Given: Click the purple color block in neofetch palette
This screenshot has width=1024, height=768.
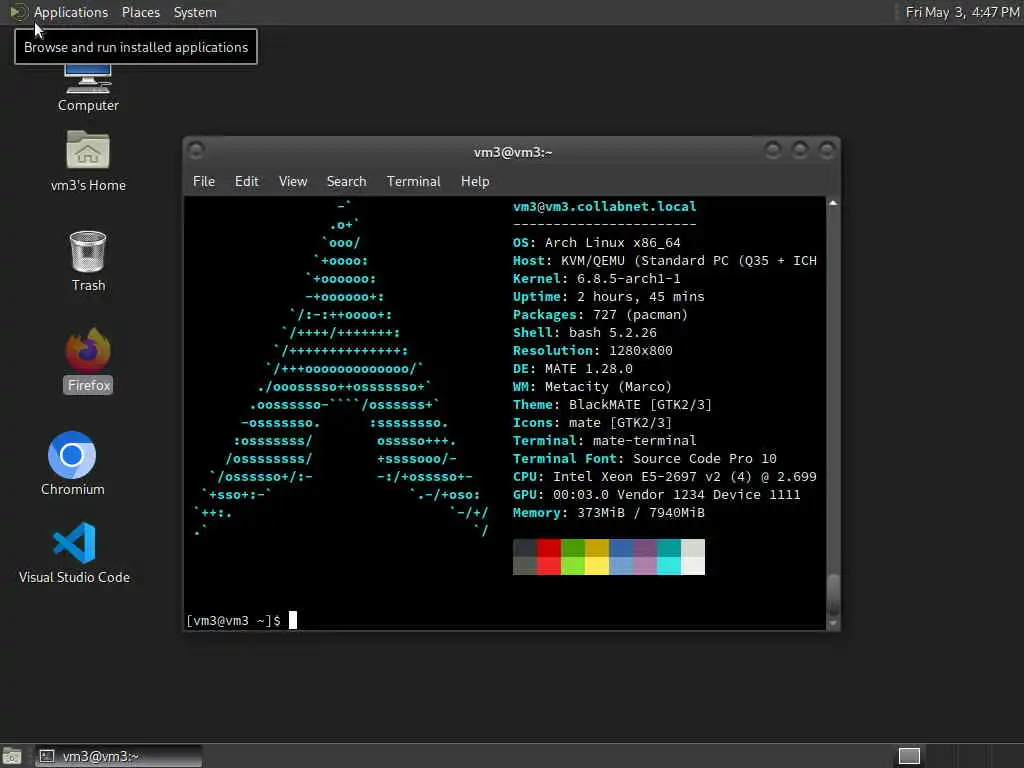Looking at the screenshot, I should click(x=645, y=556).
